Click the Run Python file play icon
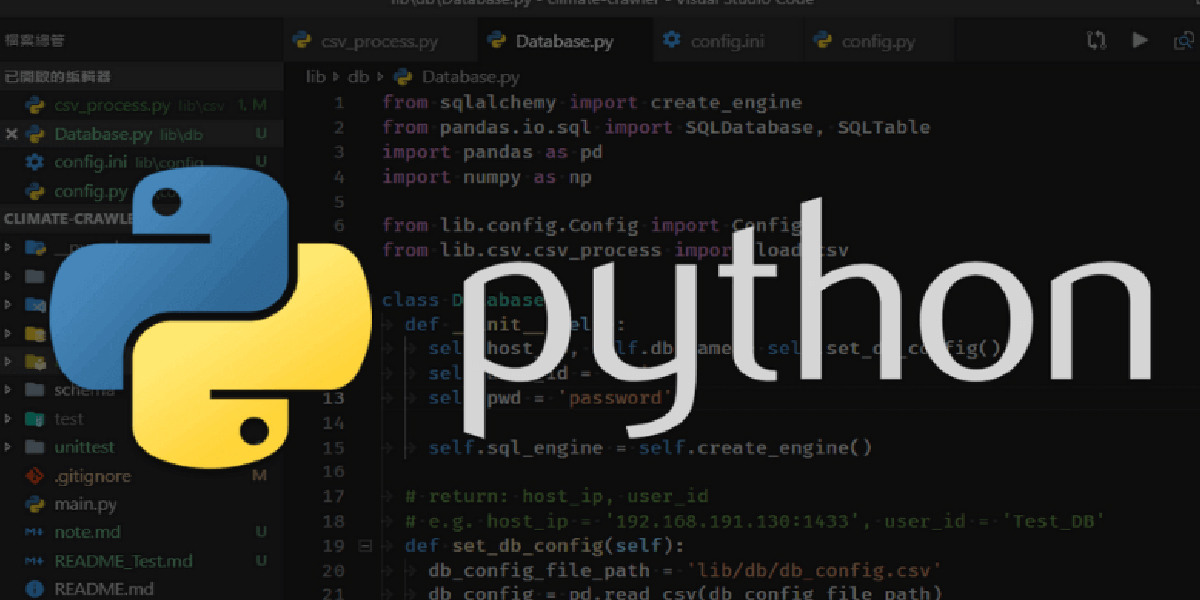Image resolution: width=1200 pixels, height=600 pixels. pos(1140,40)
